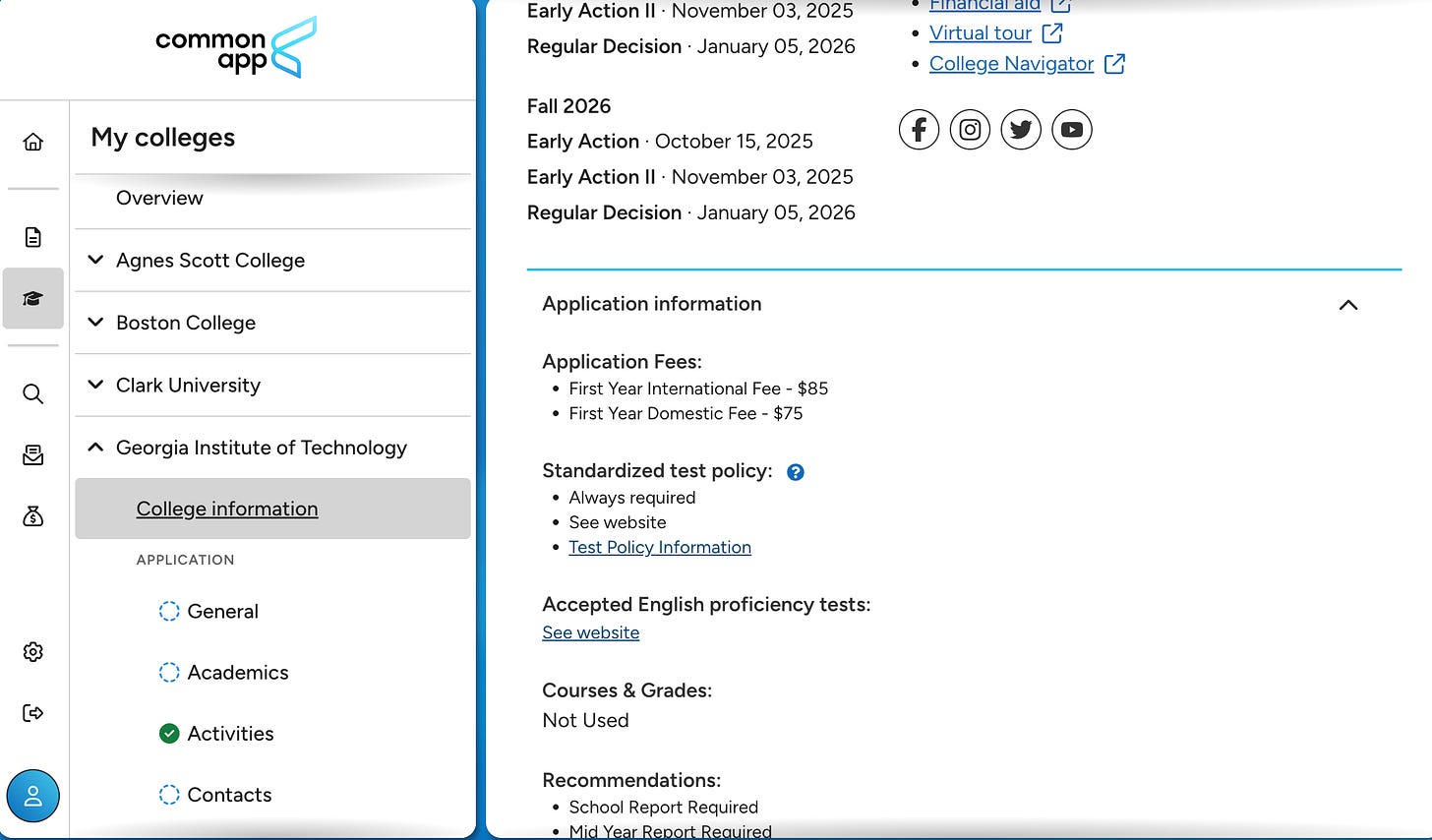Viewport: 1432px width, 840px height.
Task: Click the My colleges heading
Action: coord(163,138)
